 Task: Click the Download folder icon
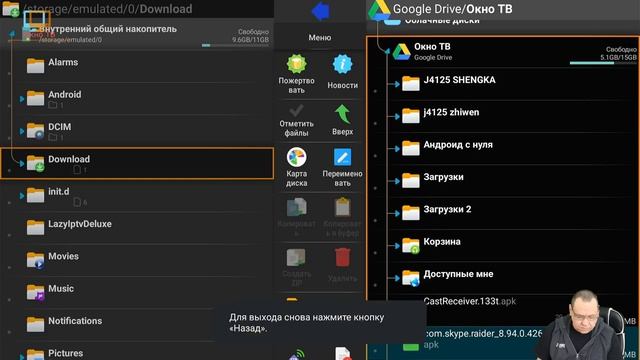pos(36,163)
